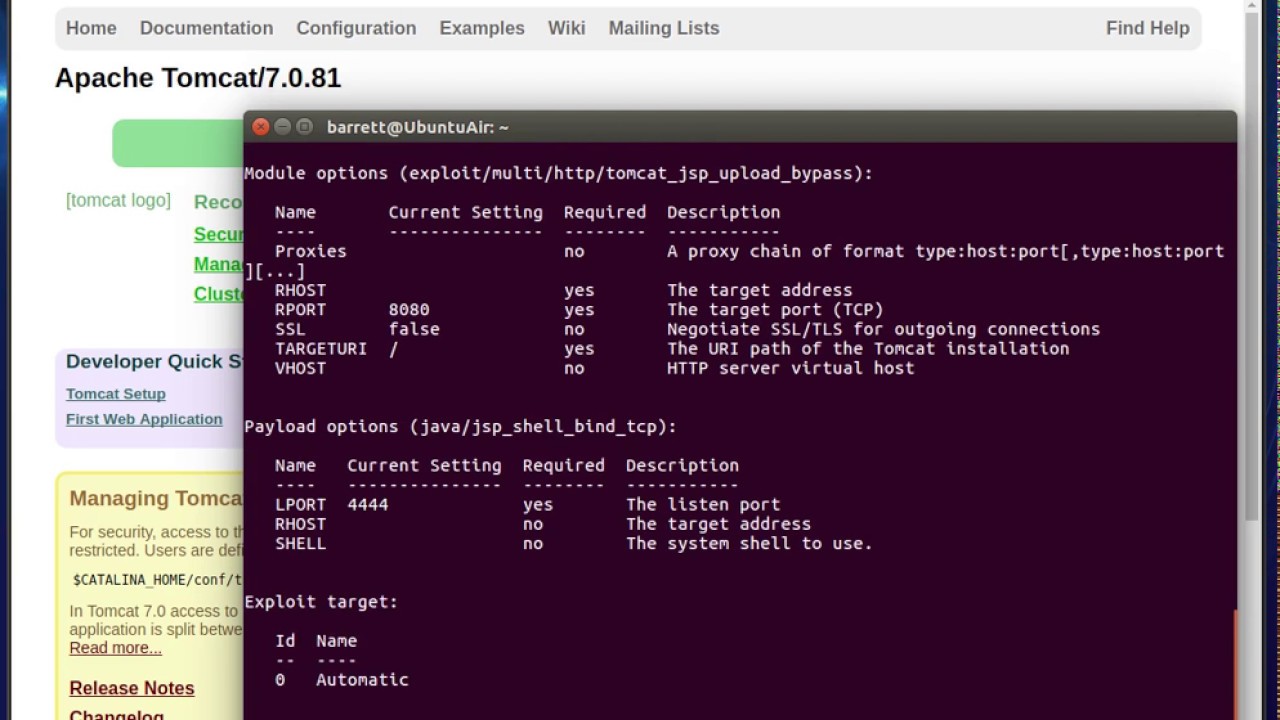
Task: Select Examples in the navigation bar
Action: click(x=482, y=28)
